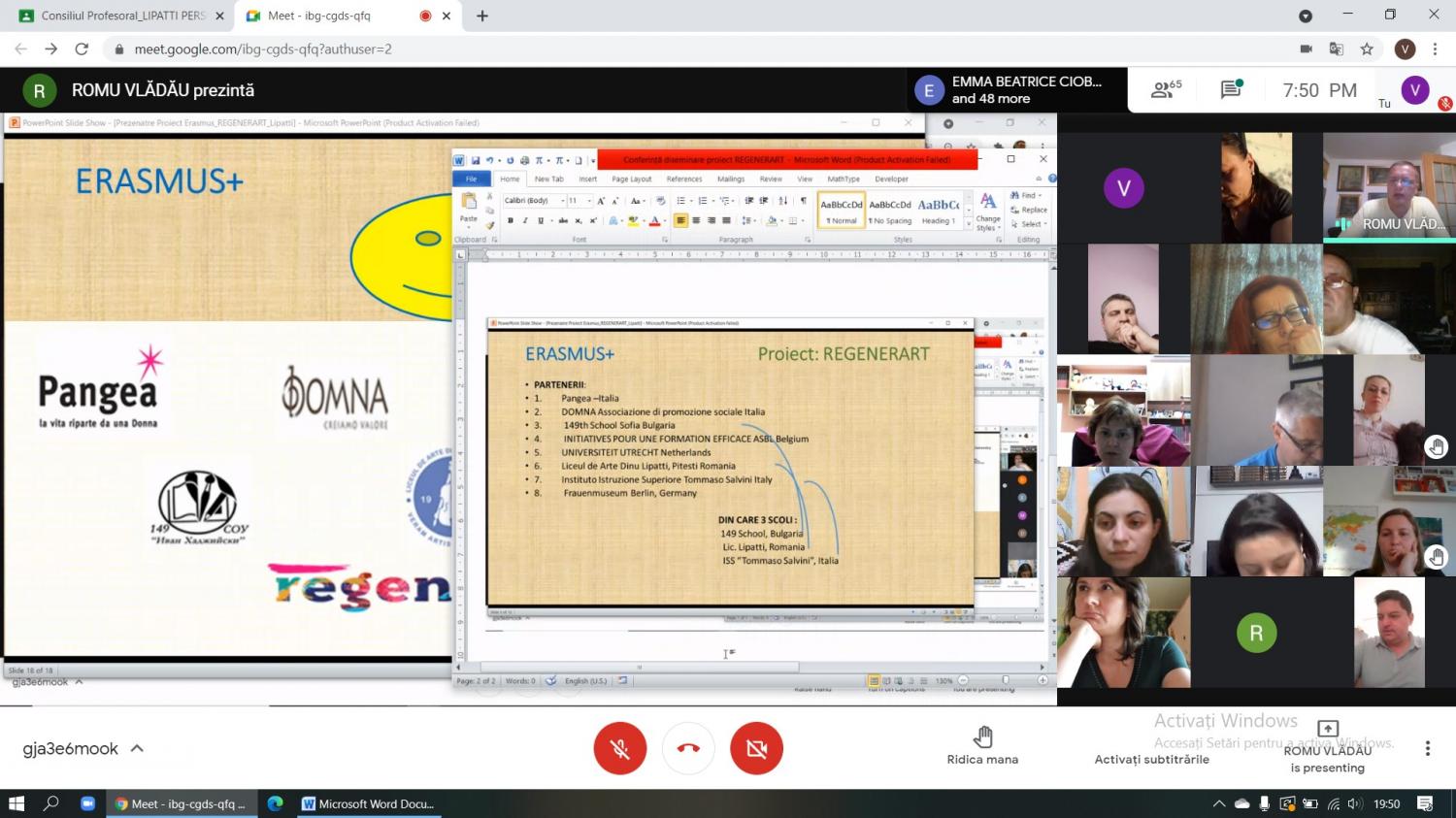Viewport: 1456px width, 818px height.
Task: Open Meet more options three-dot menu
Action: tap(1427, 748)
